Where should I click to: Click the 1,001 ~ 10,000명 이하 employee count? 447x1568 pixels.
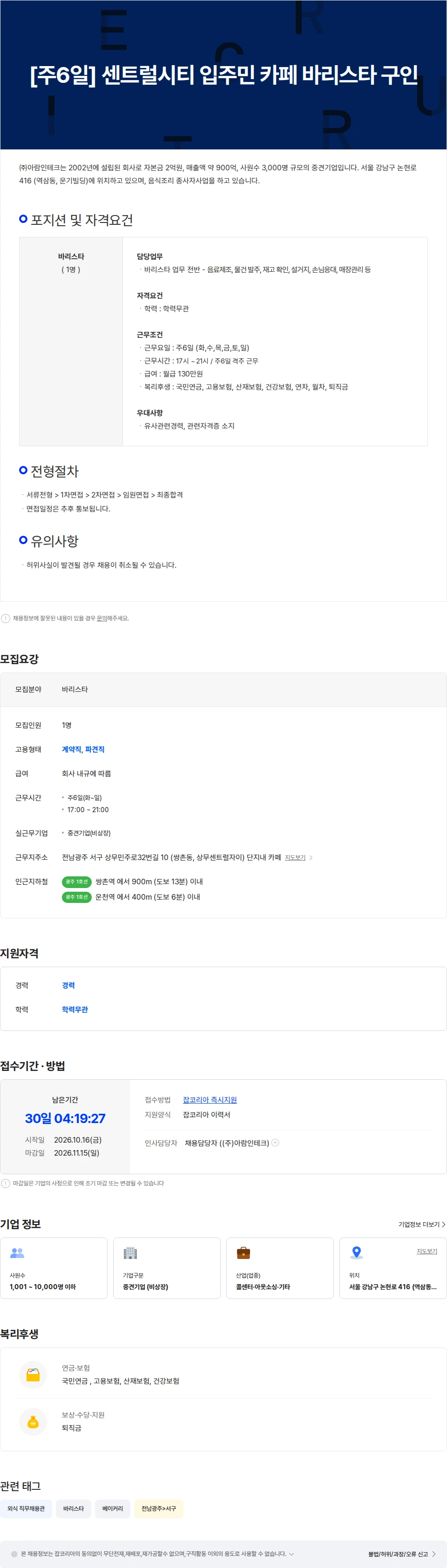tap(43, 1287)
